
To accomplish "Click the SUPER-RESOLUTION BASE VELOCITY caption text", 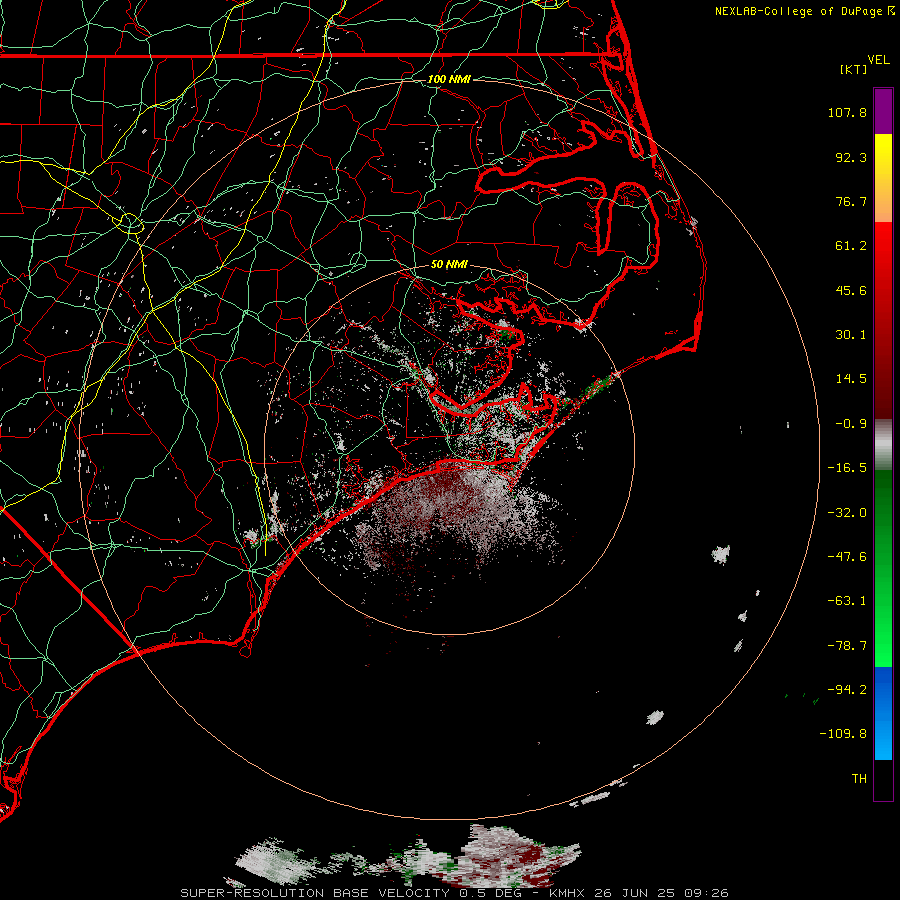I will pos(315,893).
